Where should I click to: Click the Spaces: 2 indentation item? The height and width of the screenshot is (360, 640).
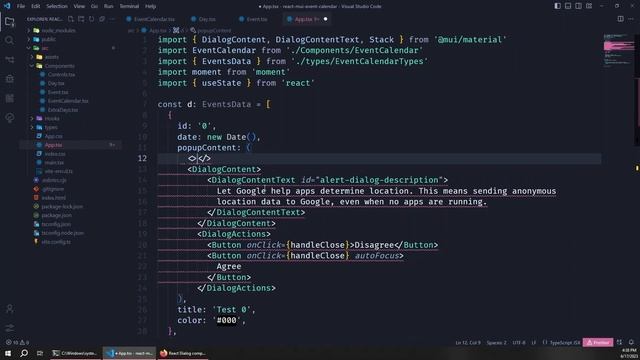point(496,342)
